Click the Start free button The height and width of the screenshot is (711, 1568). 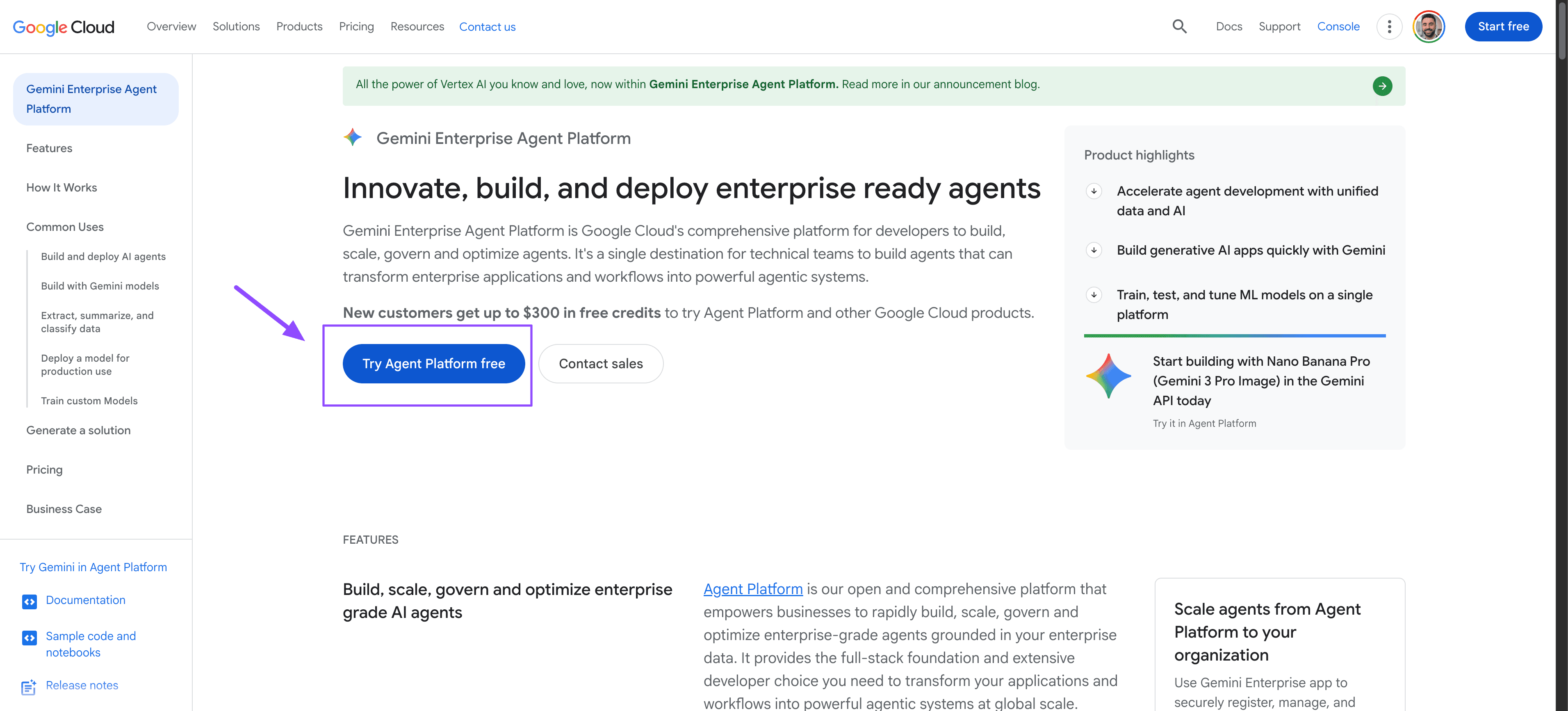pos(1503,27)
